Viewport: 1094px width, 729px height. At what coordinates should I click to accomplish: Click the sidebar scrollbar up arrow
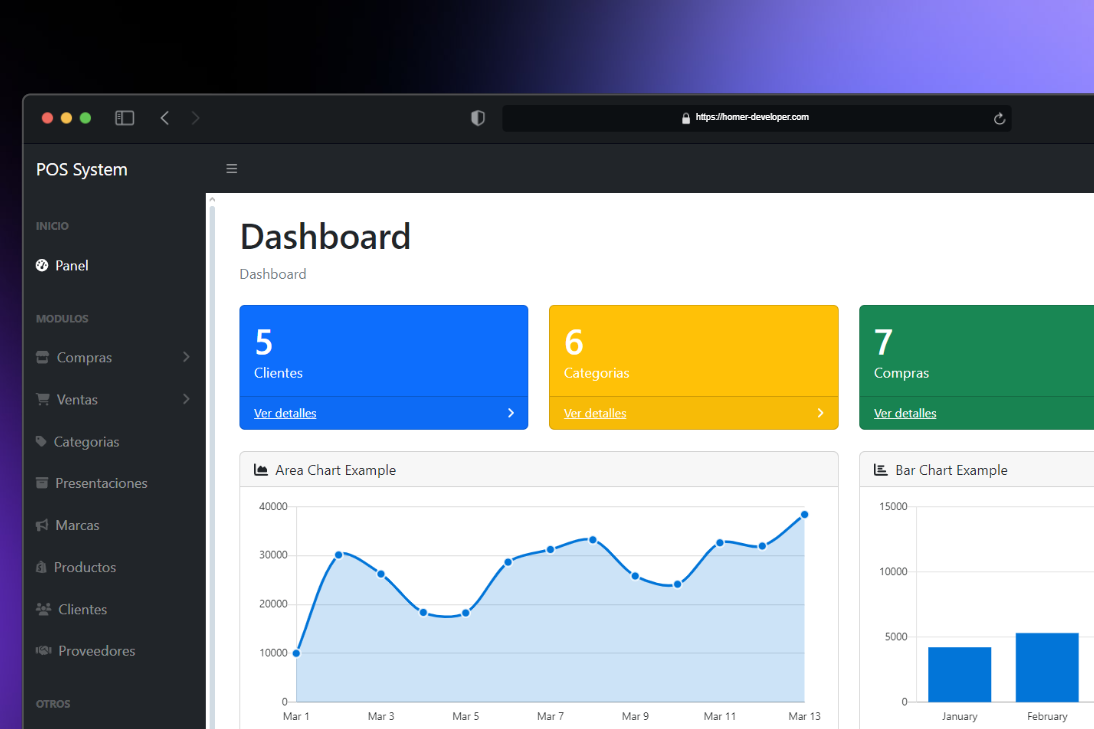(x=212, y=200)
